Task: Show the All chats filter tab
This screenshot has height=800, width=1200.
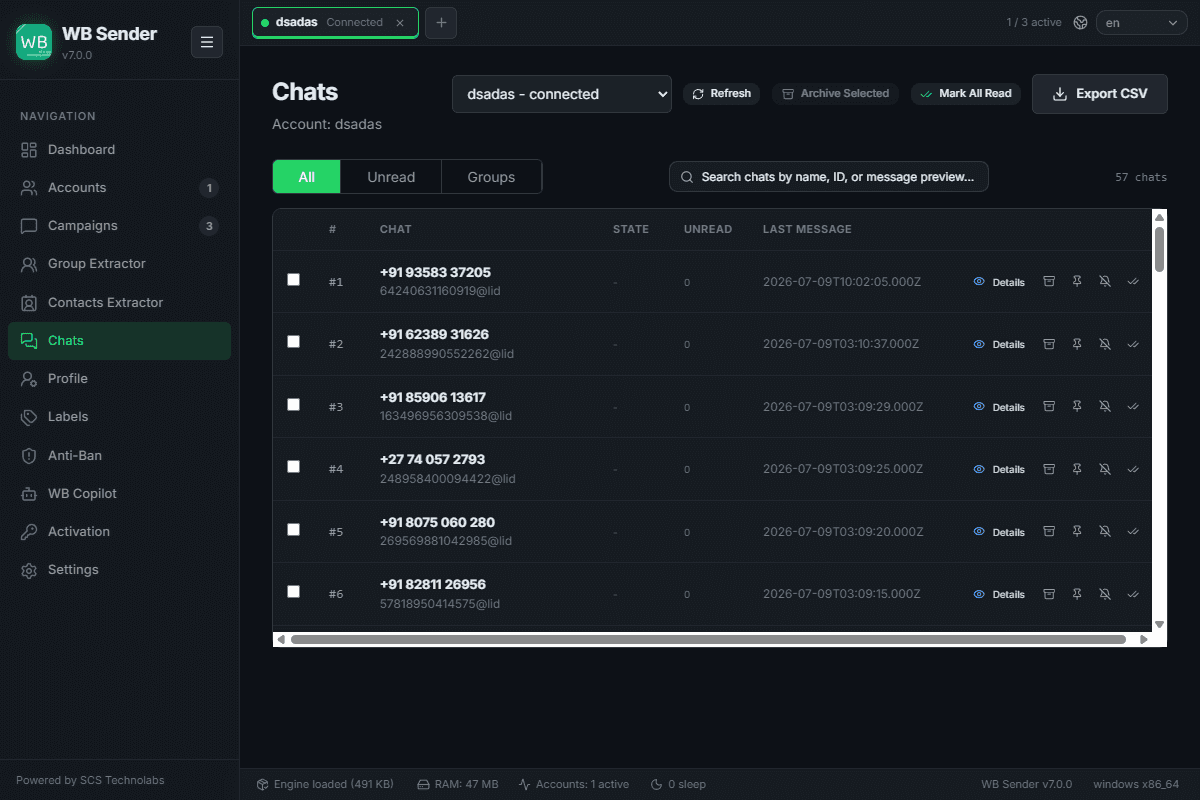Action: tap(306, 177)
